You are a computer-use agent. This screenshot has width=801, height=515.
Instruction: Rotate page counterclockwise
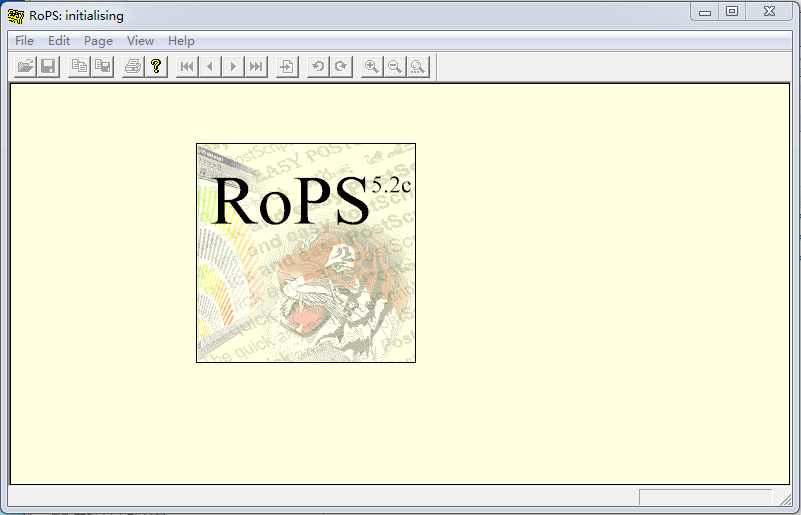(x=318, y=66)
